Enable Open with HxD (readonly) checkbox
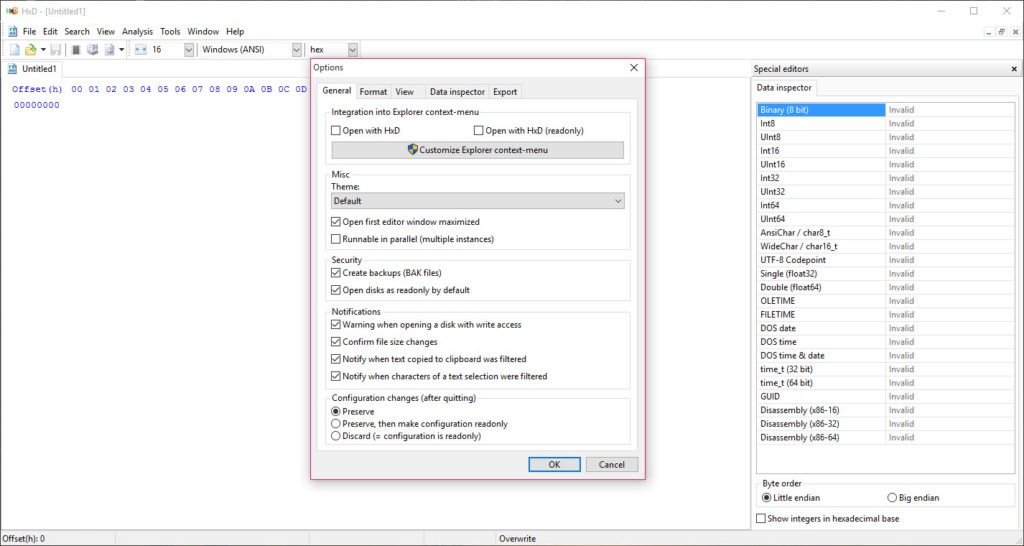The height and width of the screenshot is (546, 1024). click(x=479, y=131)
